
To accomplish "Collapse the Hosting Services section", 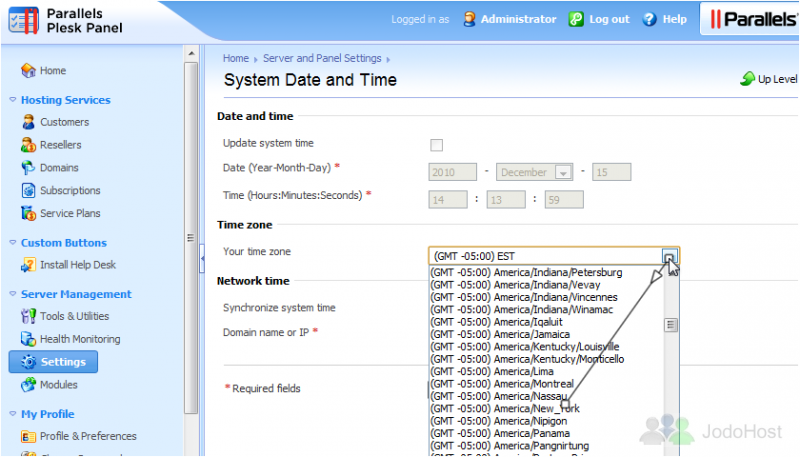I will [13, 100].
